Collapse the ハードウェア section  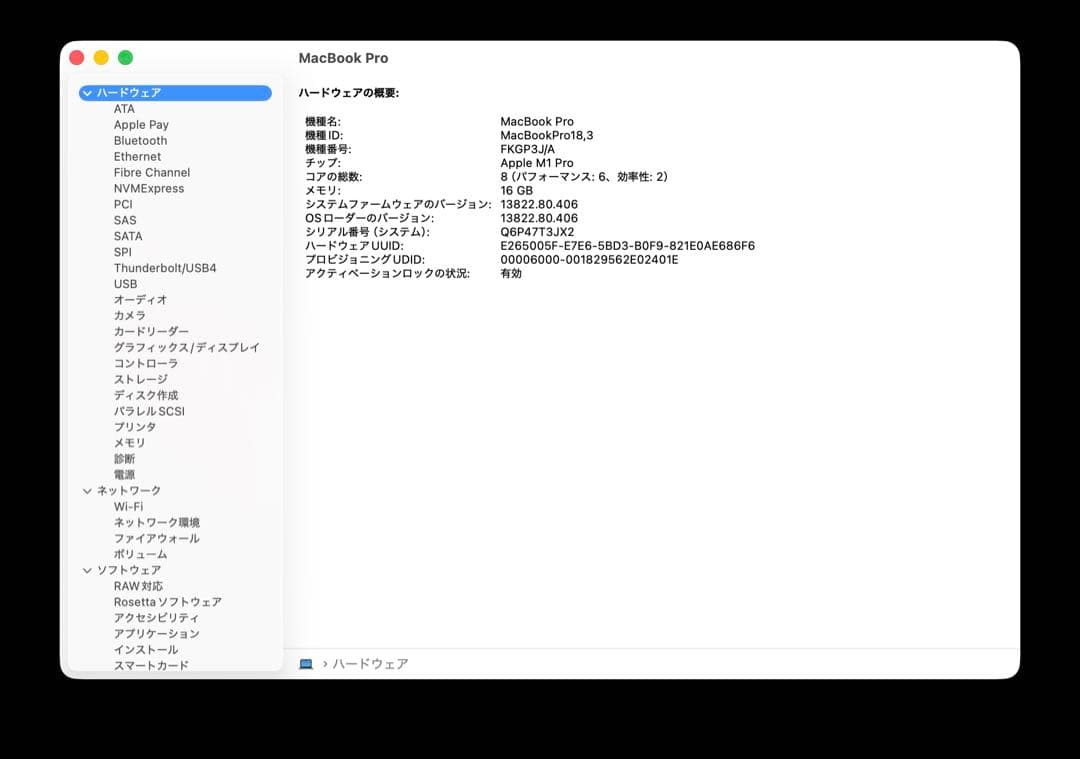tap(87, 92)
